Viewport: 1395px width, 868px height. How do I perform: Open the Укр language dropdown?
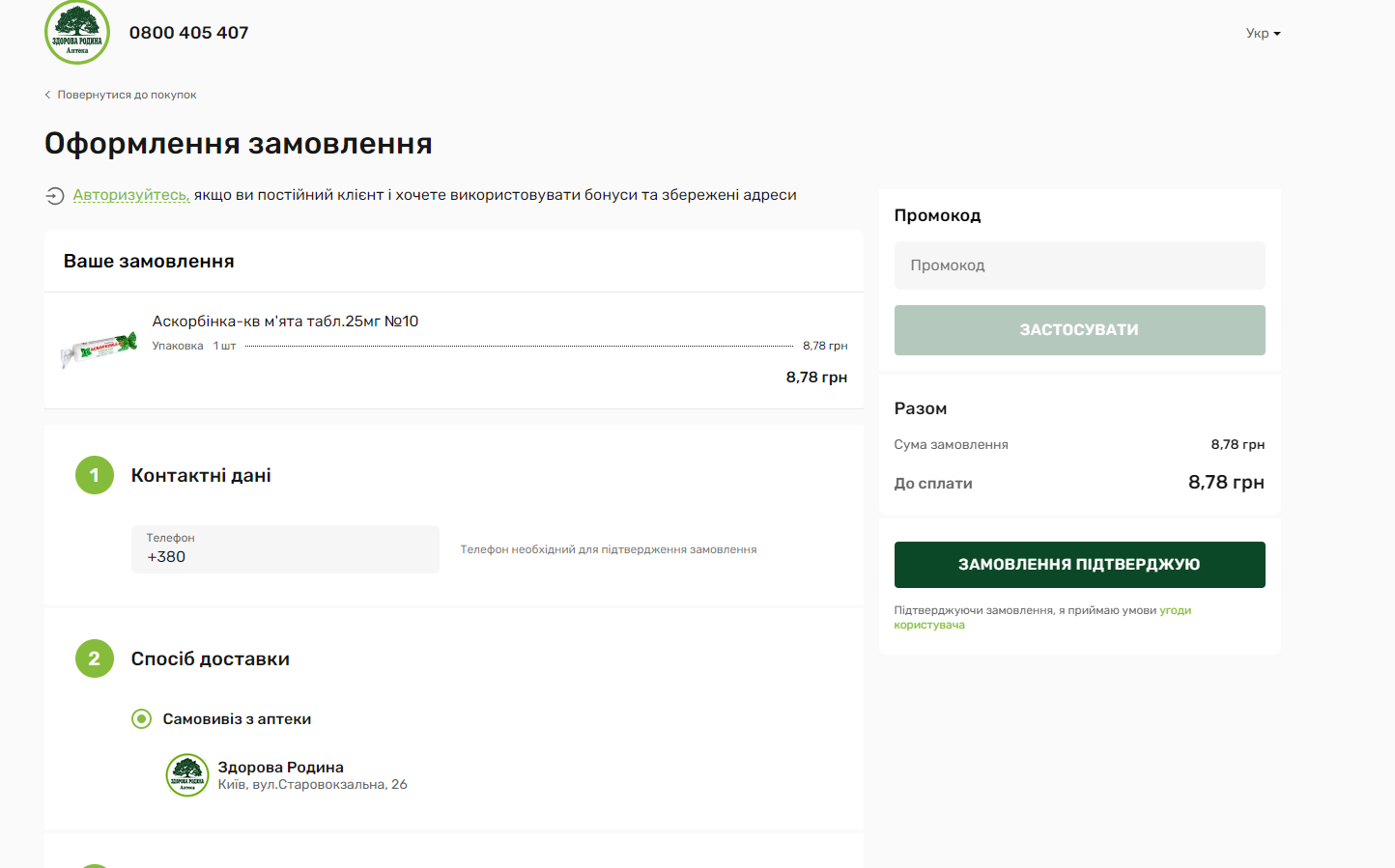(1260, 32)
